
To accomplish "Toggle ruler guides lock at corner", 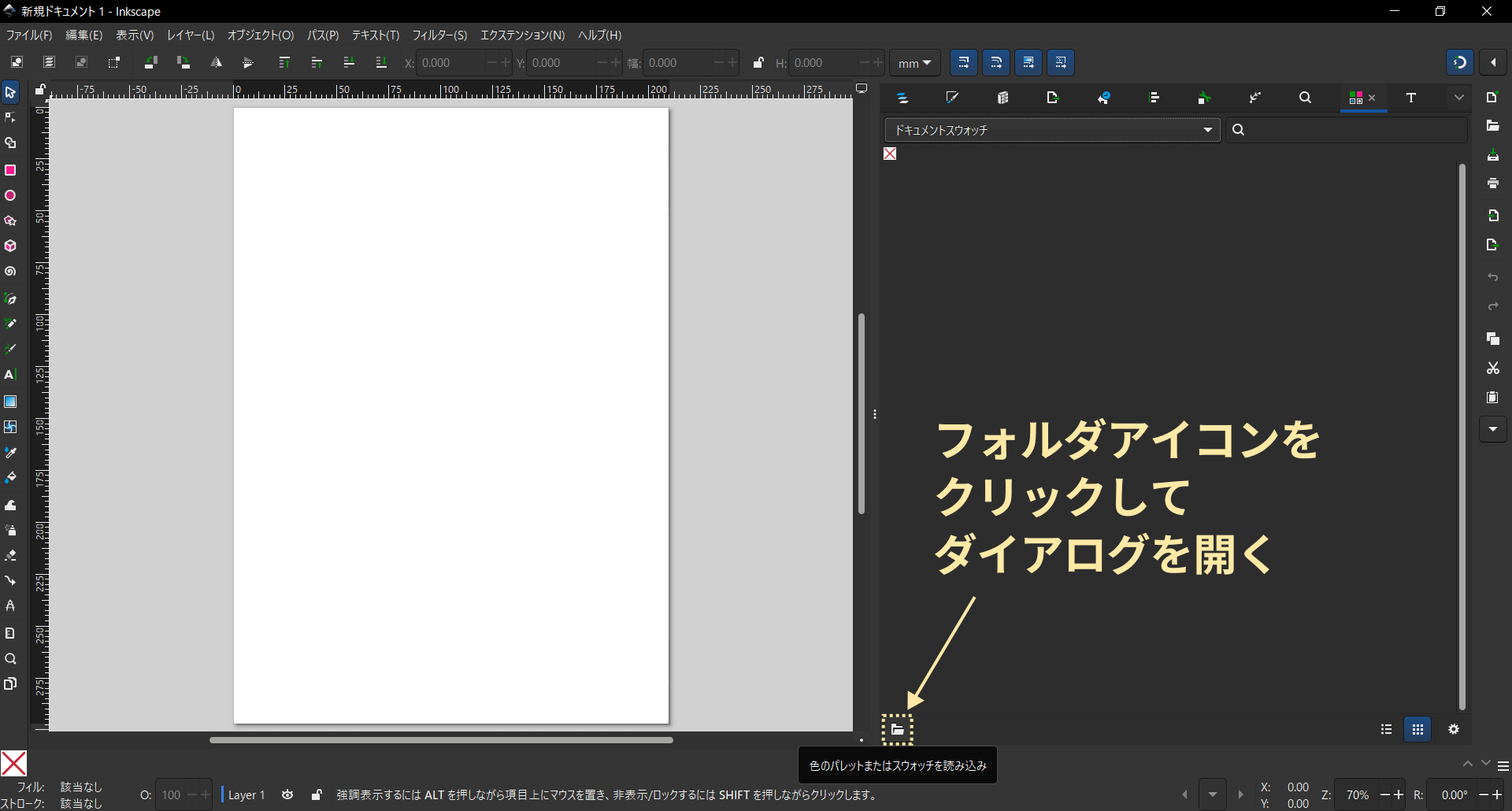I will click(40, 90).
